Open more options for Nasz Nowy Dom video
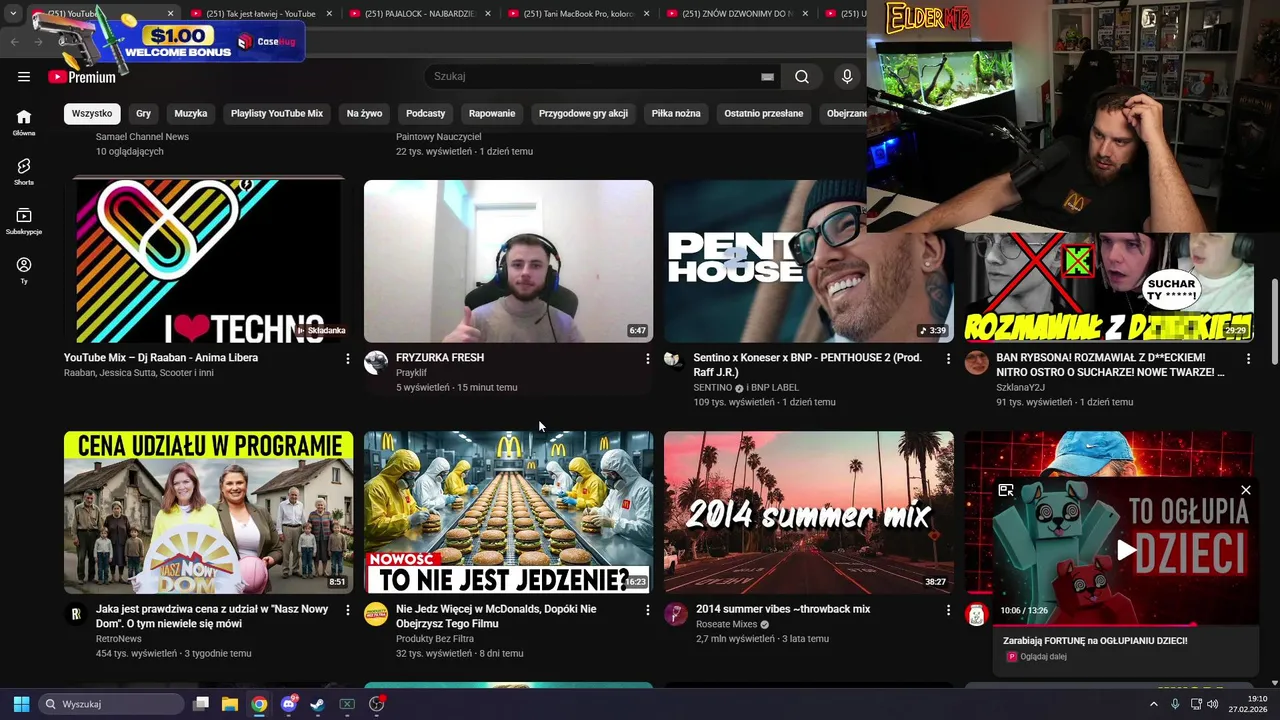The width and height of the screenshot is (1280, 720). 347,609
